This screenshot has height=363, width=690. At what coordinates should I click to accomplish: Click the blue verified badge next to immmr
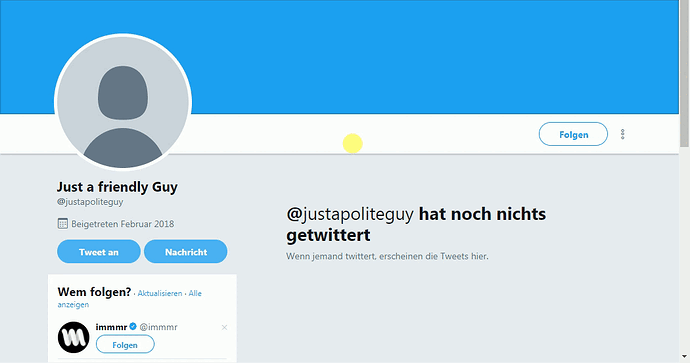tap(133, 326)
